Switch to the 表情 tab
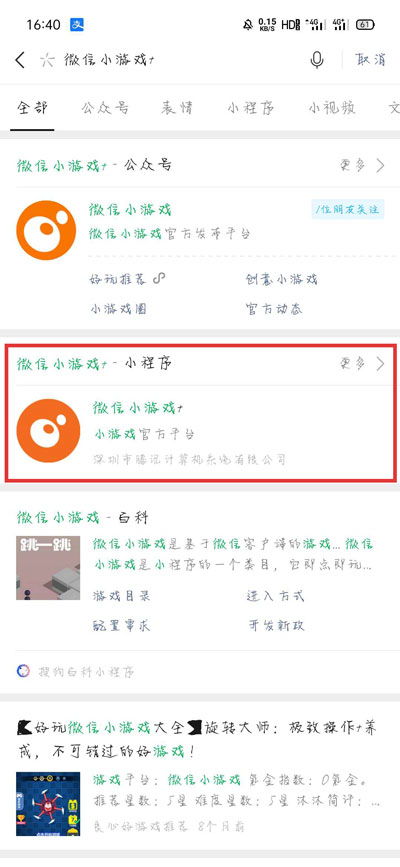400x867 pixels. (177, 107)
